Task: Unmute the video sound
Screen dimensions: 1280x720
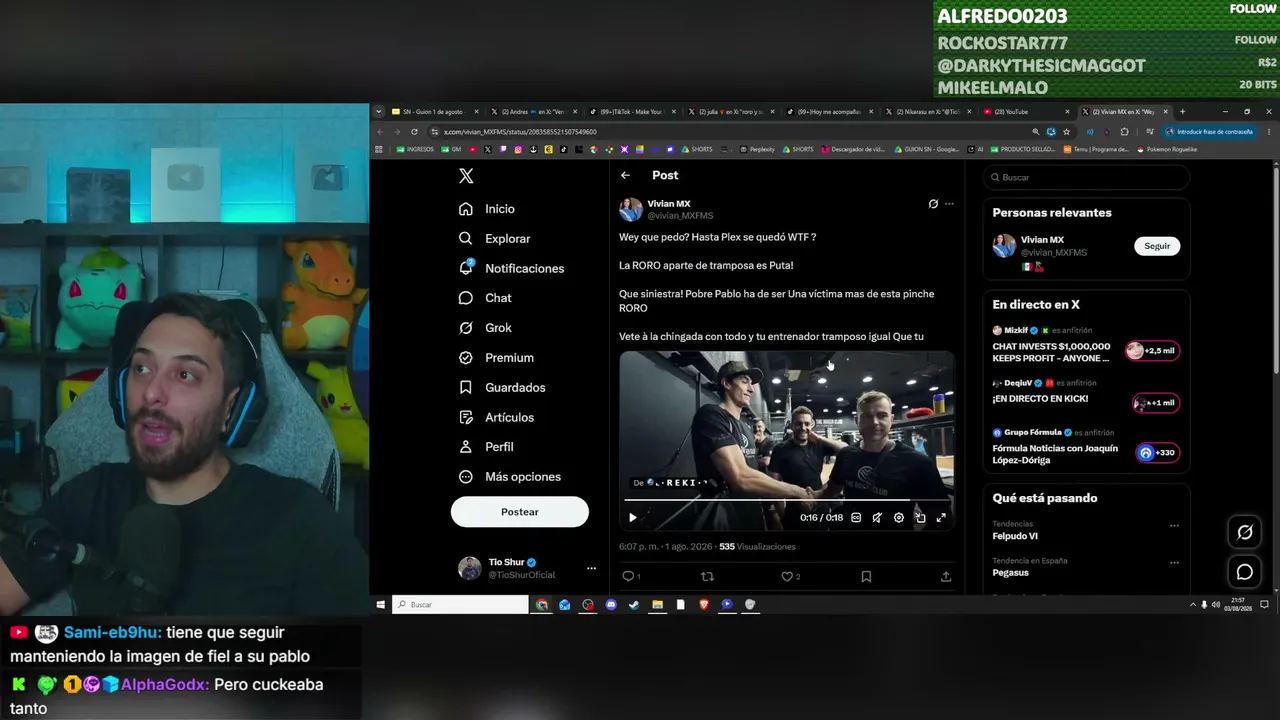Action: coord(877,518)
